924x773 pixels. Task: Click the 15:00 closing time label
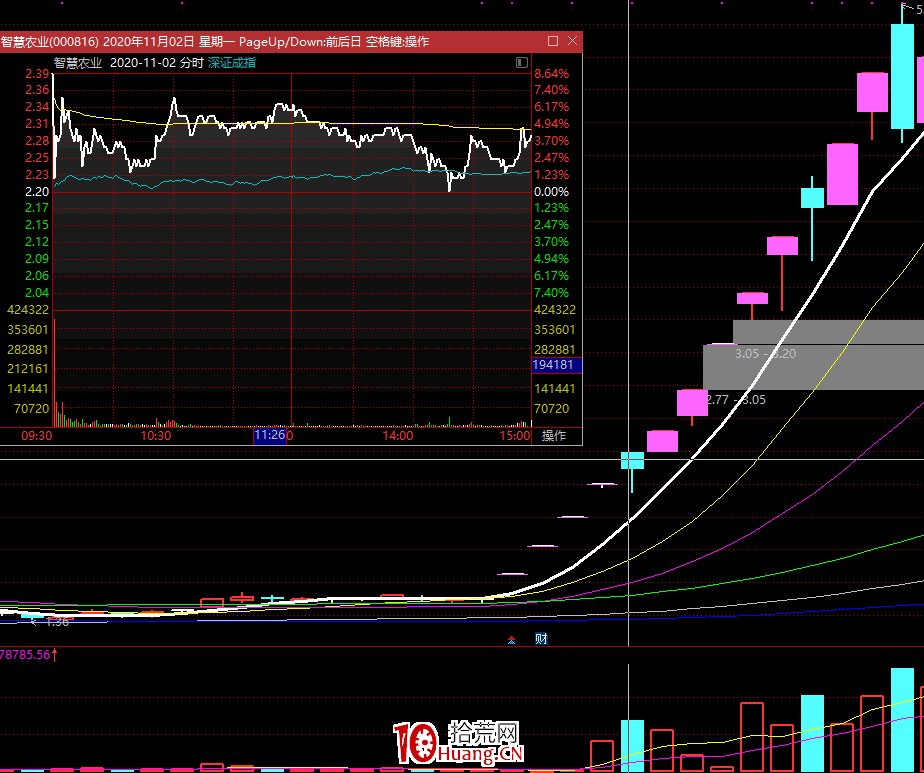(x=514, y=436)
